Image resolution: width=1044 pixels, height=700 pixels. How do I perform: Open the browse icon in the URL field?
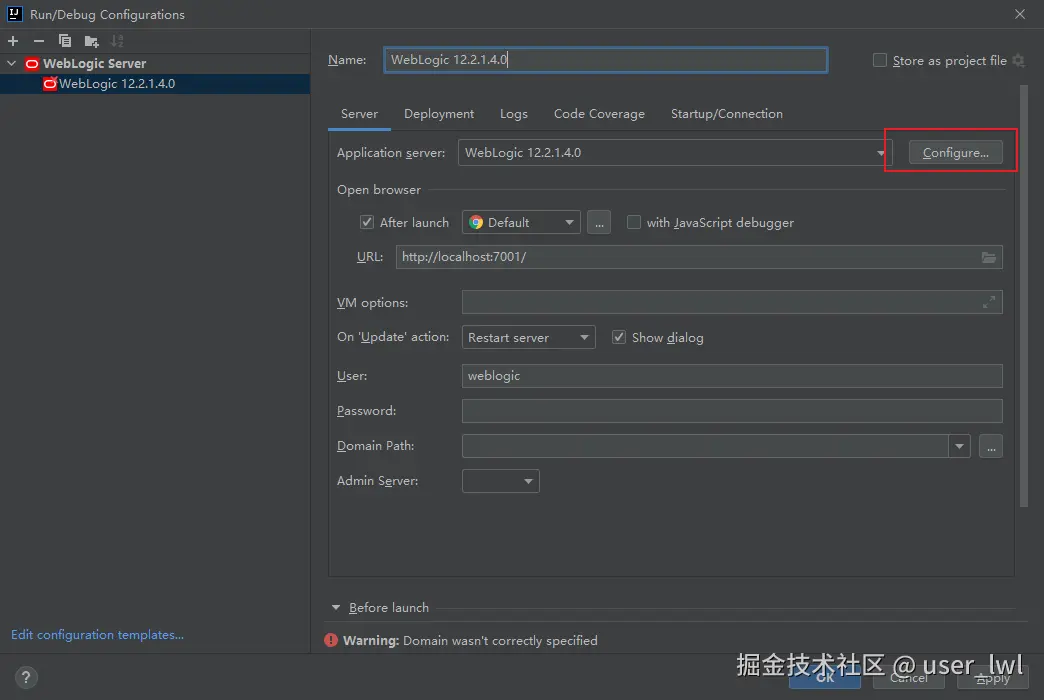(989, 257)
